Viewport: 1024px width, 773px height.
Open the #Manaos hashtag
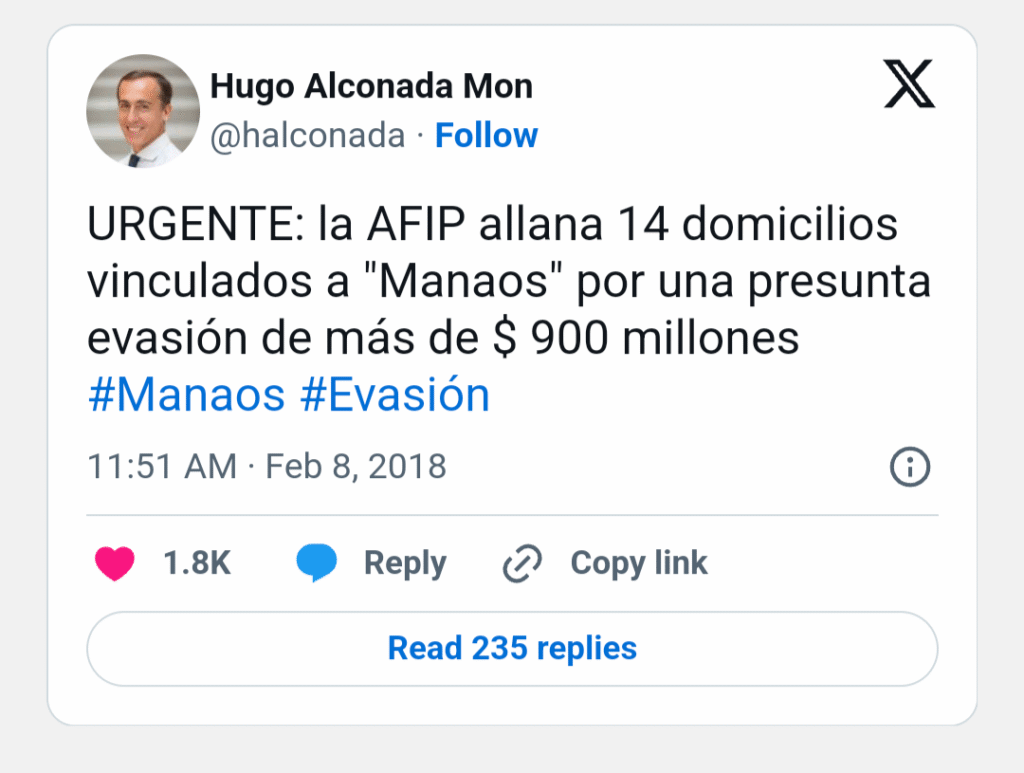pyautogui.click(x=186, y=396)
